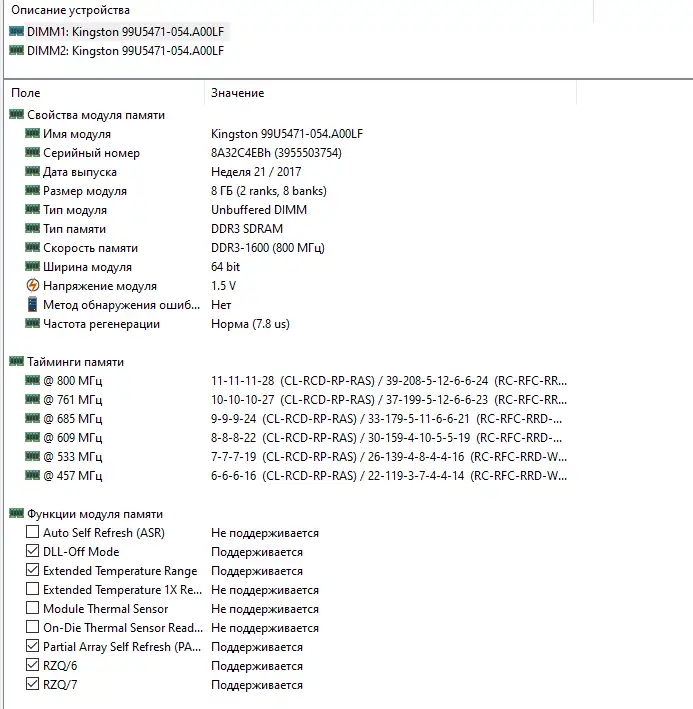Click the icon beside 'Размер модуля'

click(32, 190)
